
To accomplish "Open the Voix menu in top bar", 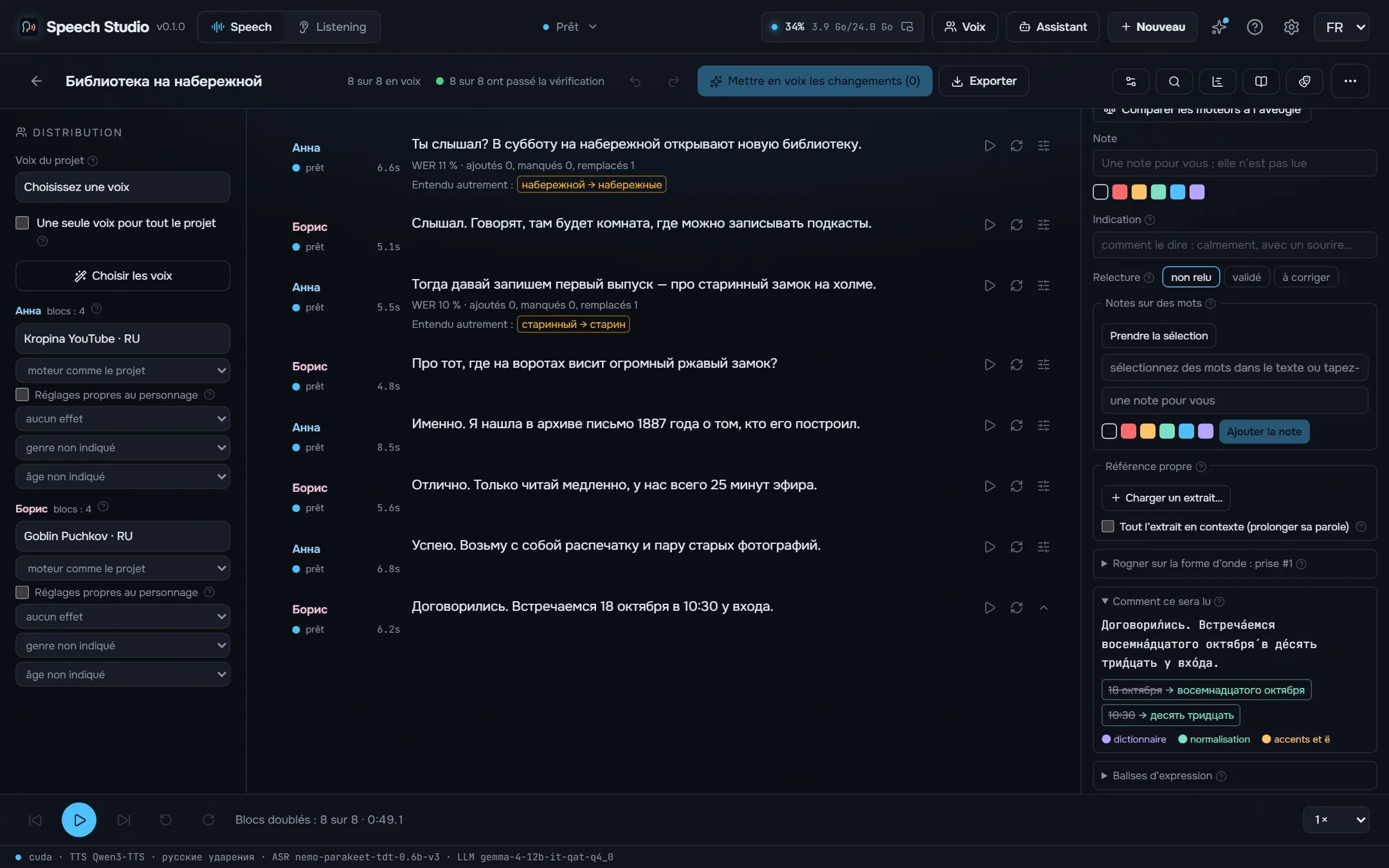I will pyautogui.click(x=965, y=27).
